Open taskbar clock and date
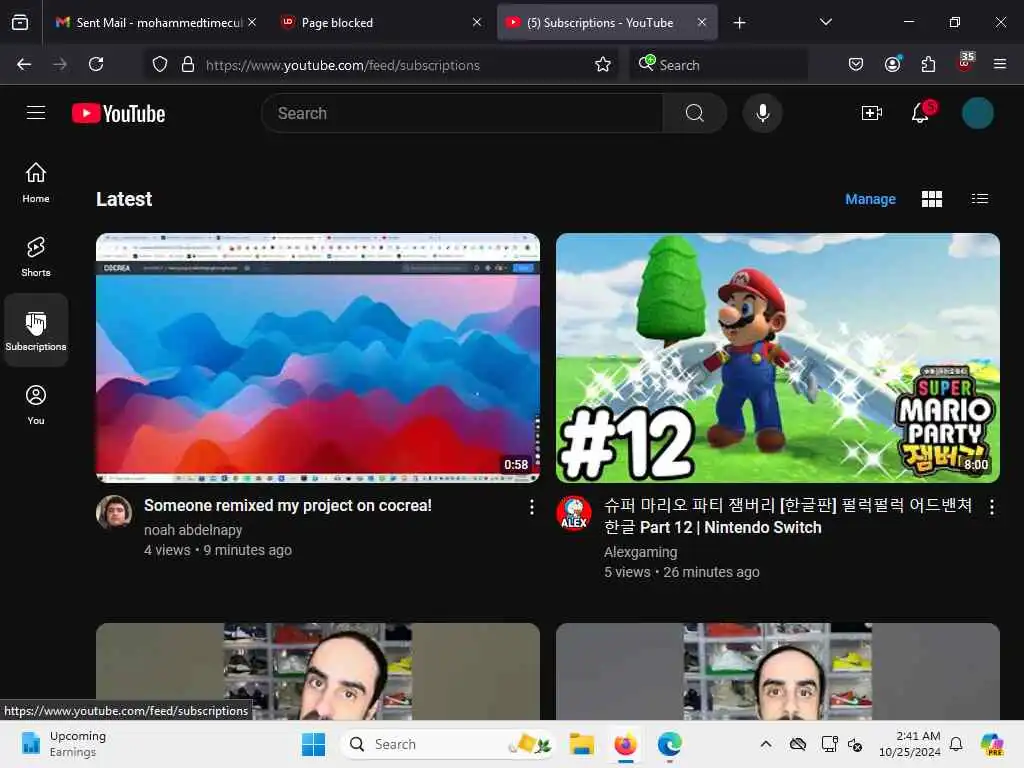 909,744
